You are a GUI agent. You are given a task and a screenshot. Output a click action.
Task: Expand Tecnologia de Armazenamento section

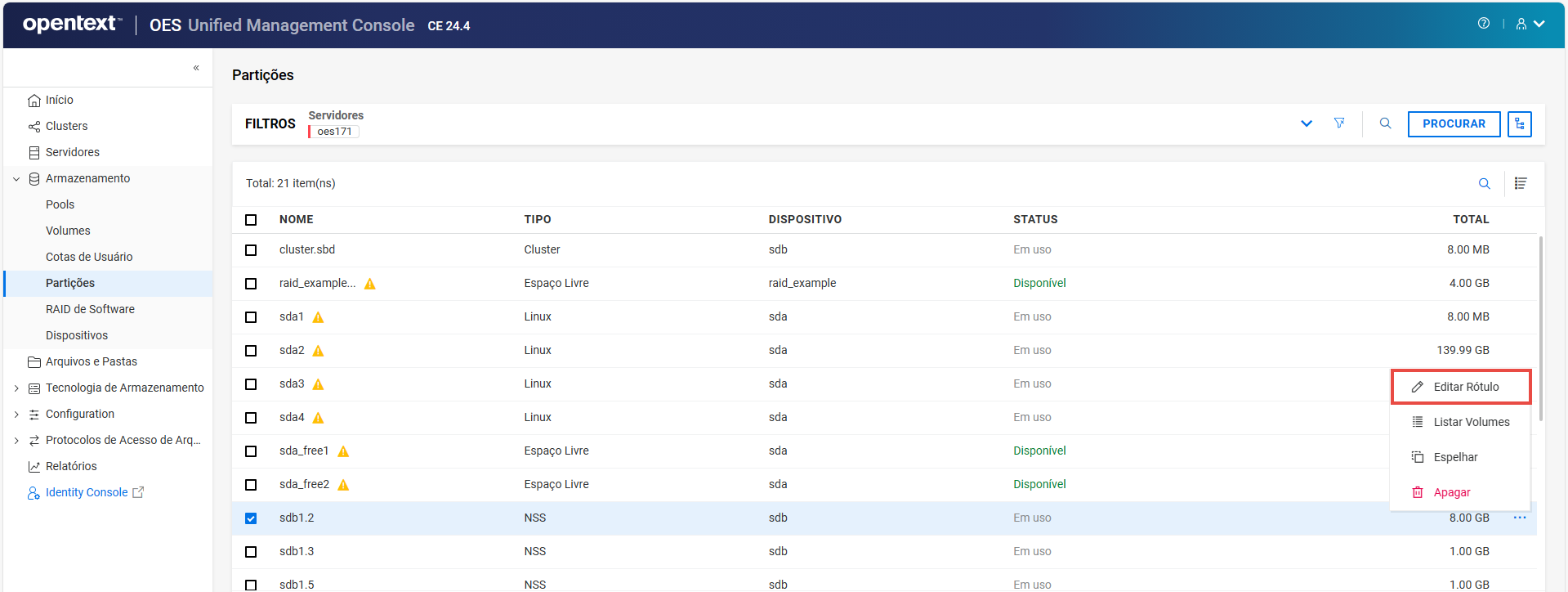click(x=16, y=388)
